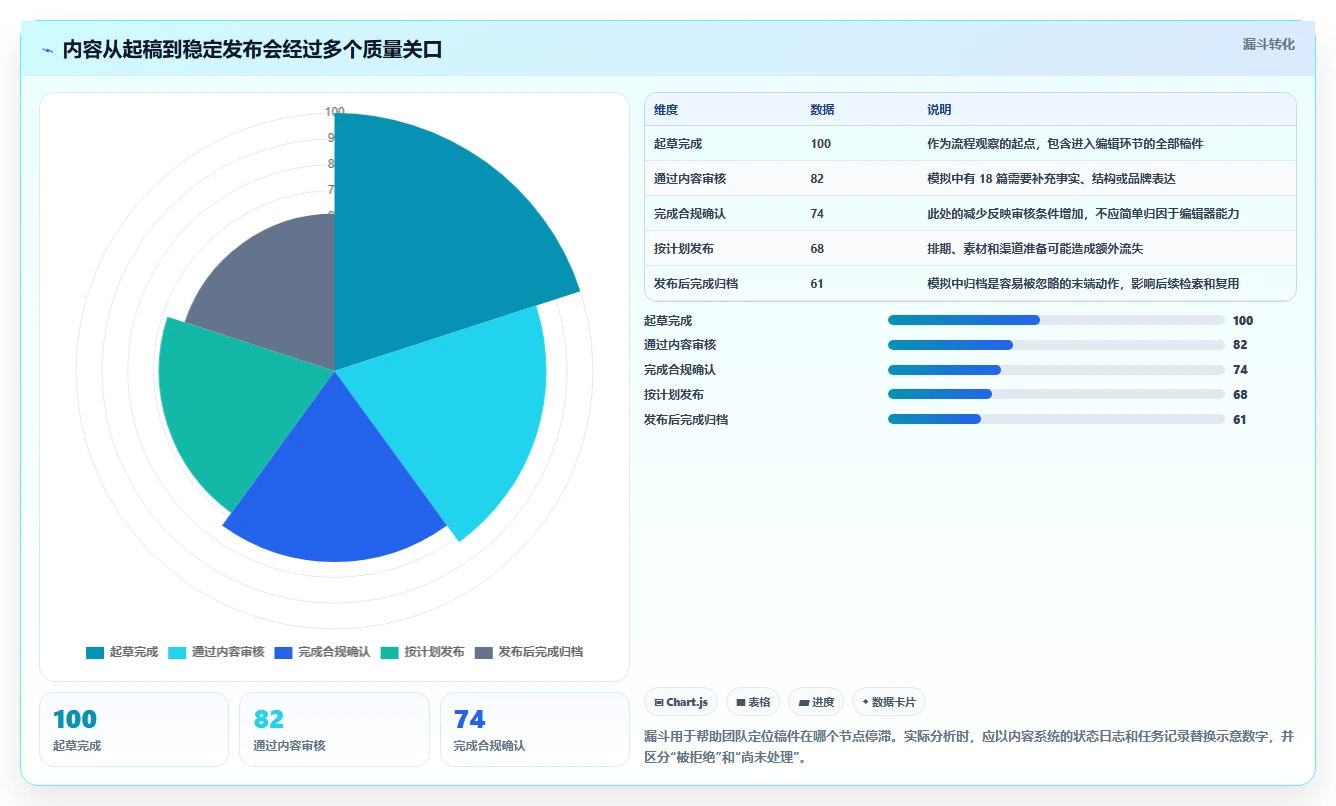1336x806 pixels.
Task: Toggle the 按计划发布 legend color box
Action: coord(389,652)
